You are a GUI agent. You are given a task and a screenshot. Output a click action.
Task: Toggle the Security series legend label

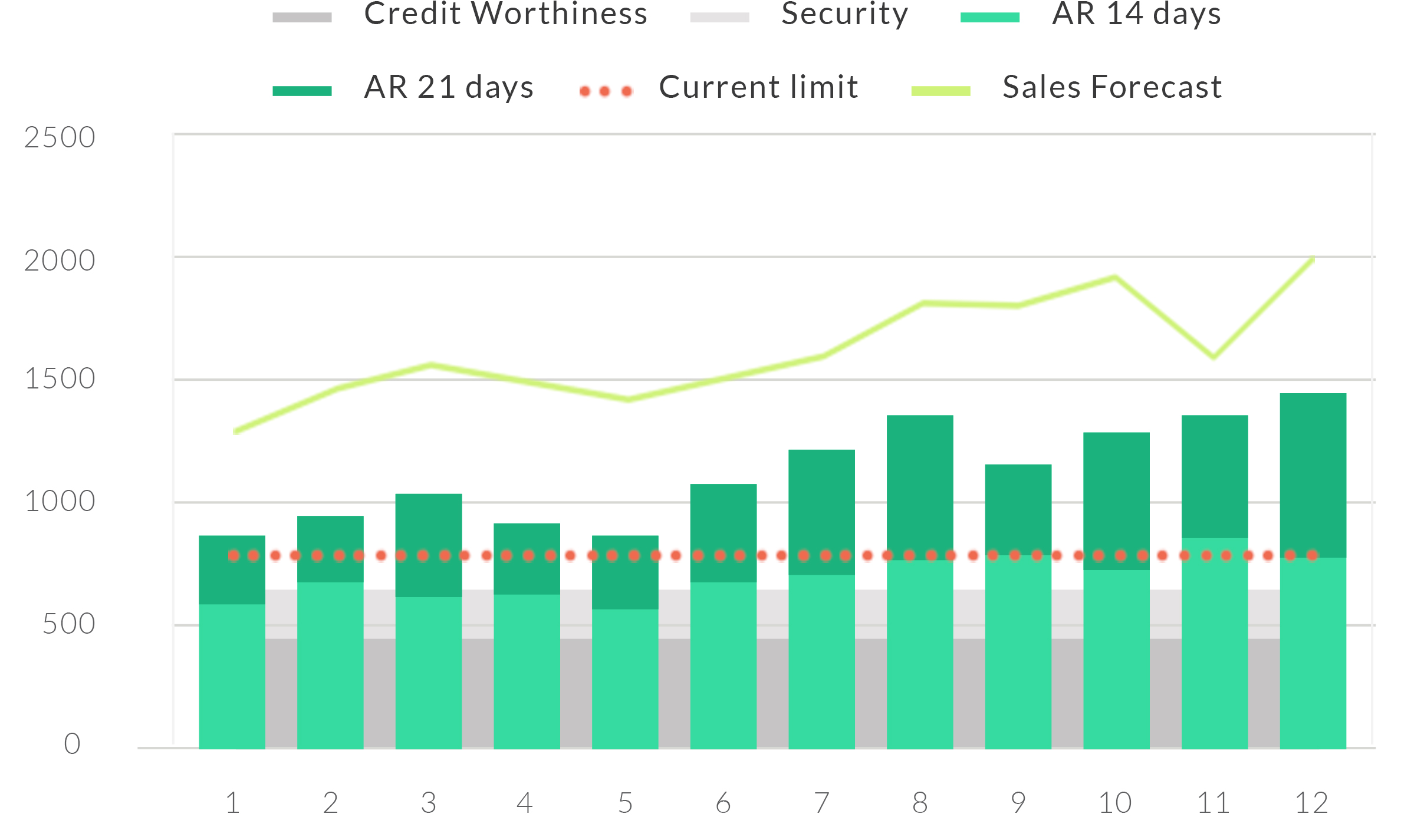coord(844,14)
